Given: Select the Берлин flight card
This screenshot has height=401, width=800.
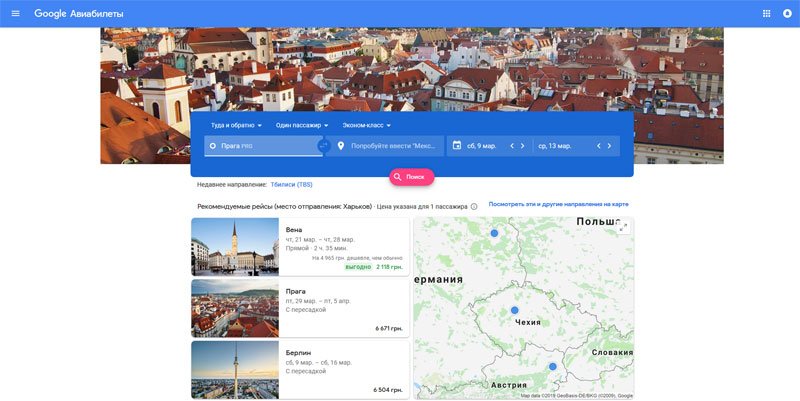Looking at the screenshot, I should (300, 369).
